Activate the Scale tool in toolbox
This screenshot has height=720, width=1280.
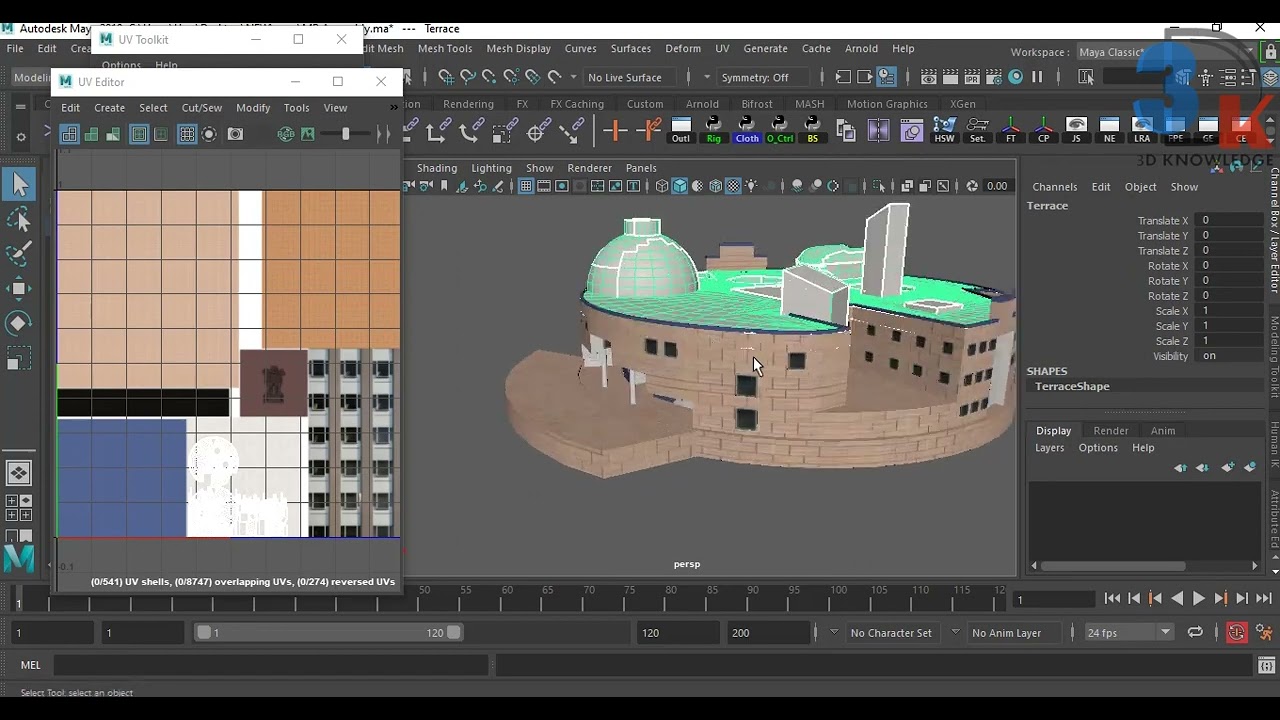[x=19, y=358]
